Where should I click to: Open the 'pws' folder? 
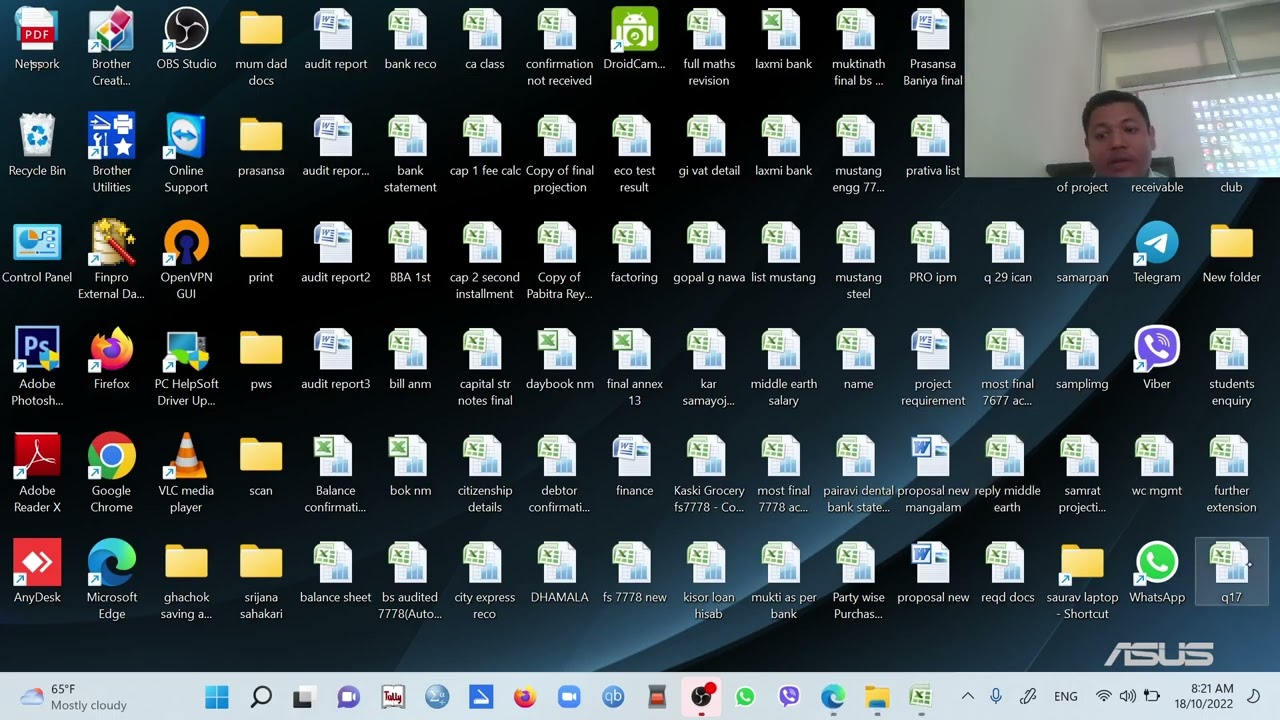261,360
